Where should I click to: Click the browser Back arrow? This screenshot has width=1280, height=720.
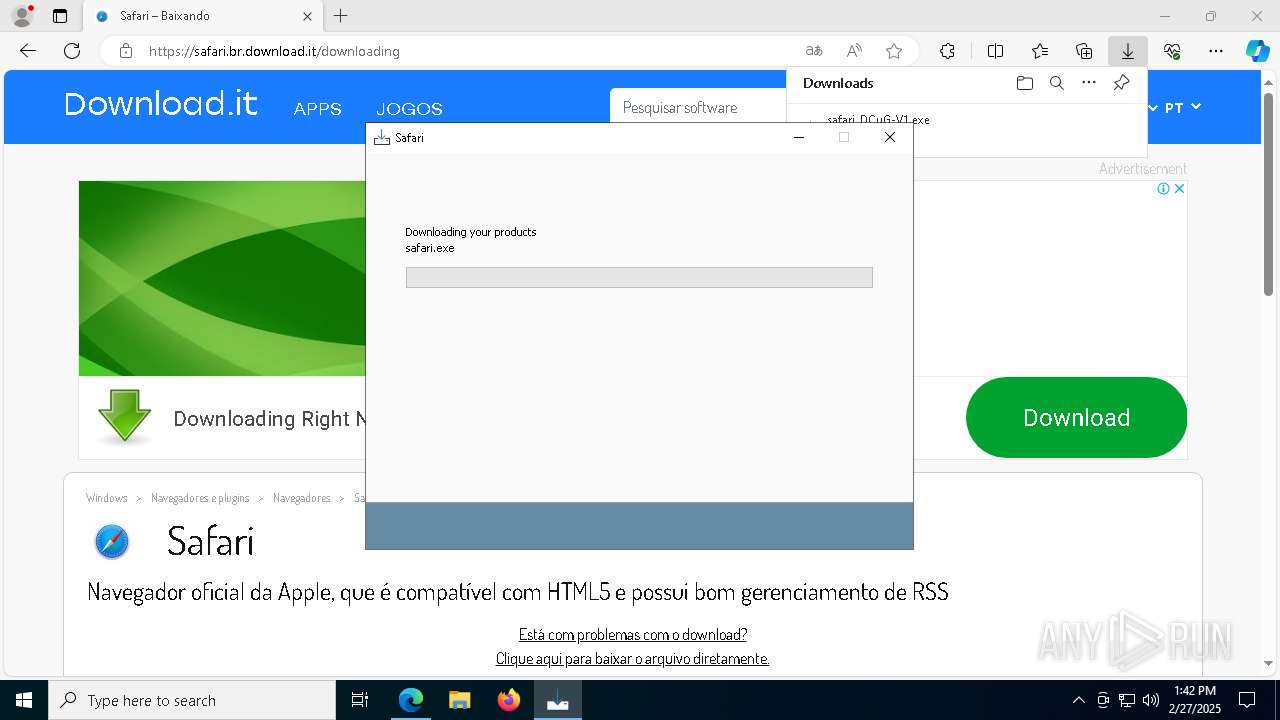click(x=28, y=51)
